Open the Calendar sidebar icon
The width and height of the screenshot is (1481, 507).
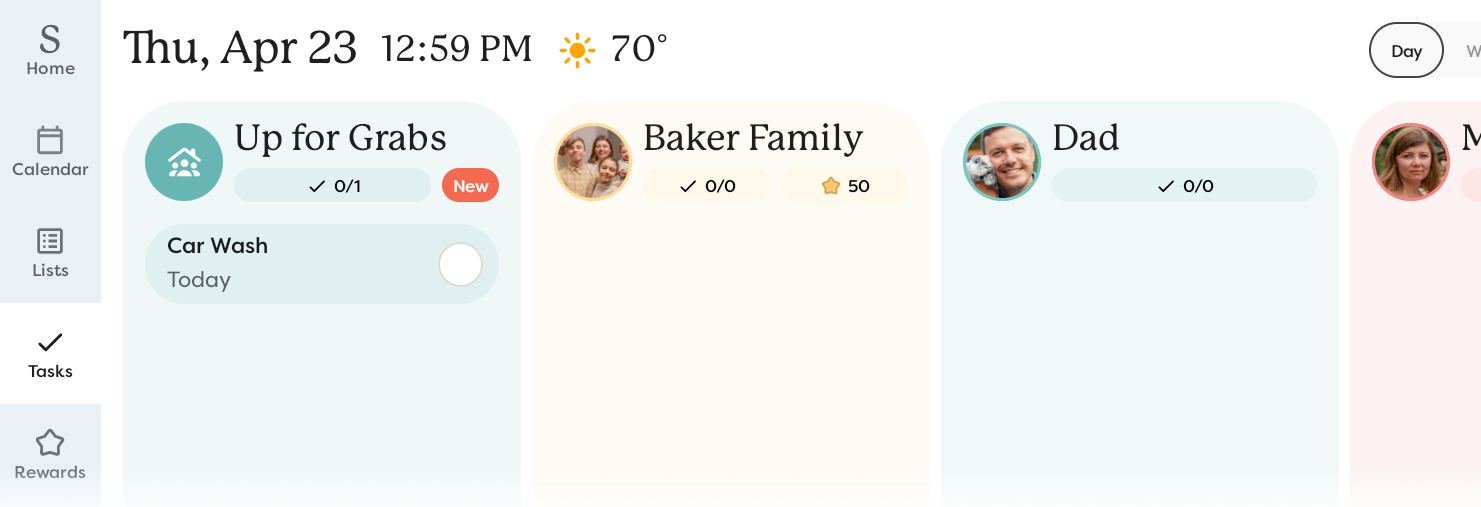point(50,141)
